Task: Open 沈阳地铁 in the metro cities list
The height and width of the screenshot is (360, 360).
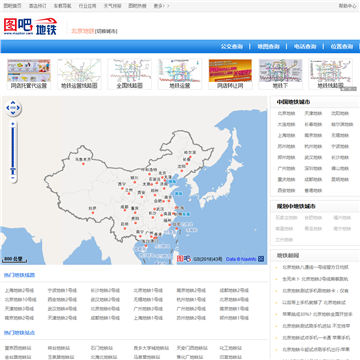Action: tap(340, 113)
